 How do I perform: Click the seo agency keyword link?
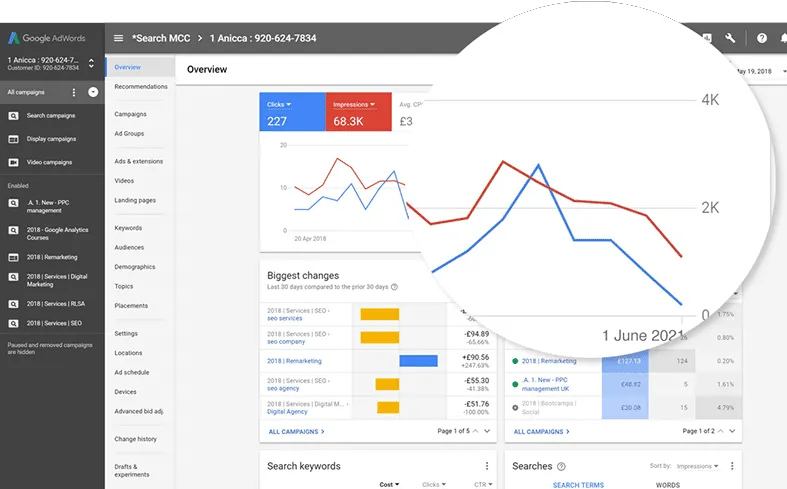tap(283, 389)
